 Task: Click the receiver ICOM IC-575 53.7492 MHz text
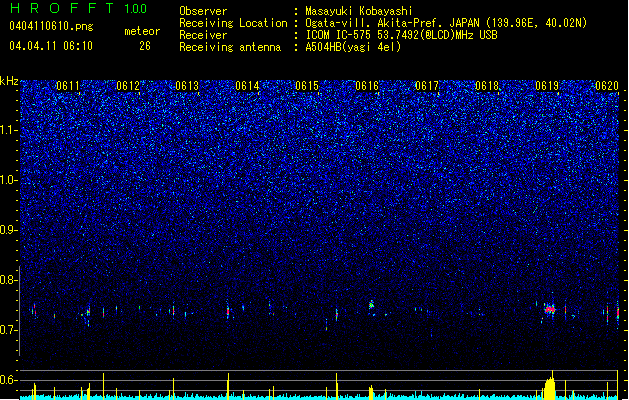pyautogui.click(x=401, y=35)
